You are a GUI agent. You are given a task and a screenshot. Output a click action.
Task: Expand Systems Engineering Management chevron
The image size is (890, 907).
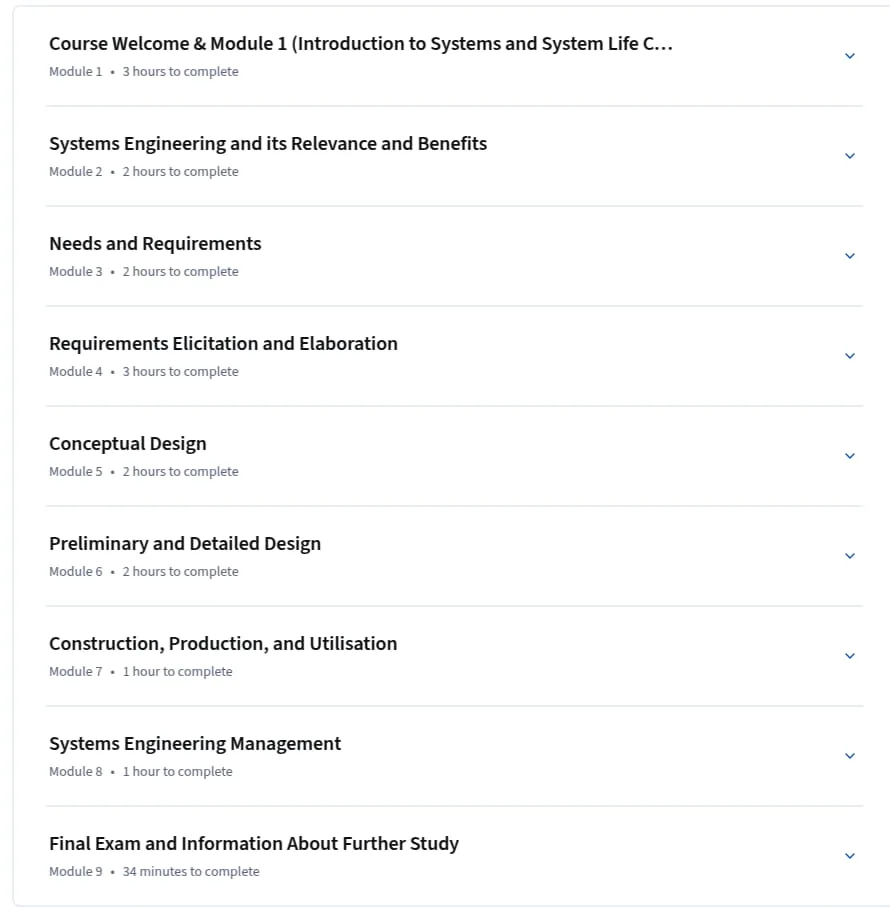click(850, 757)
